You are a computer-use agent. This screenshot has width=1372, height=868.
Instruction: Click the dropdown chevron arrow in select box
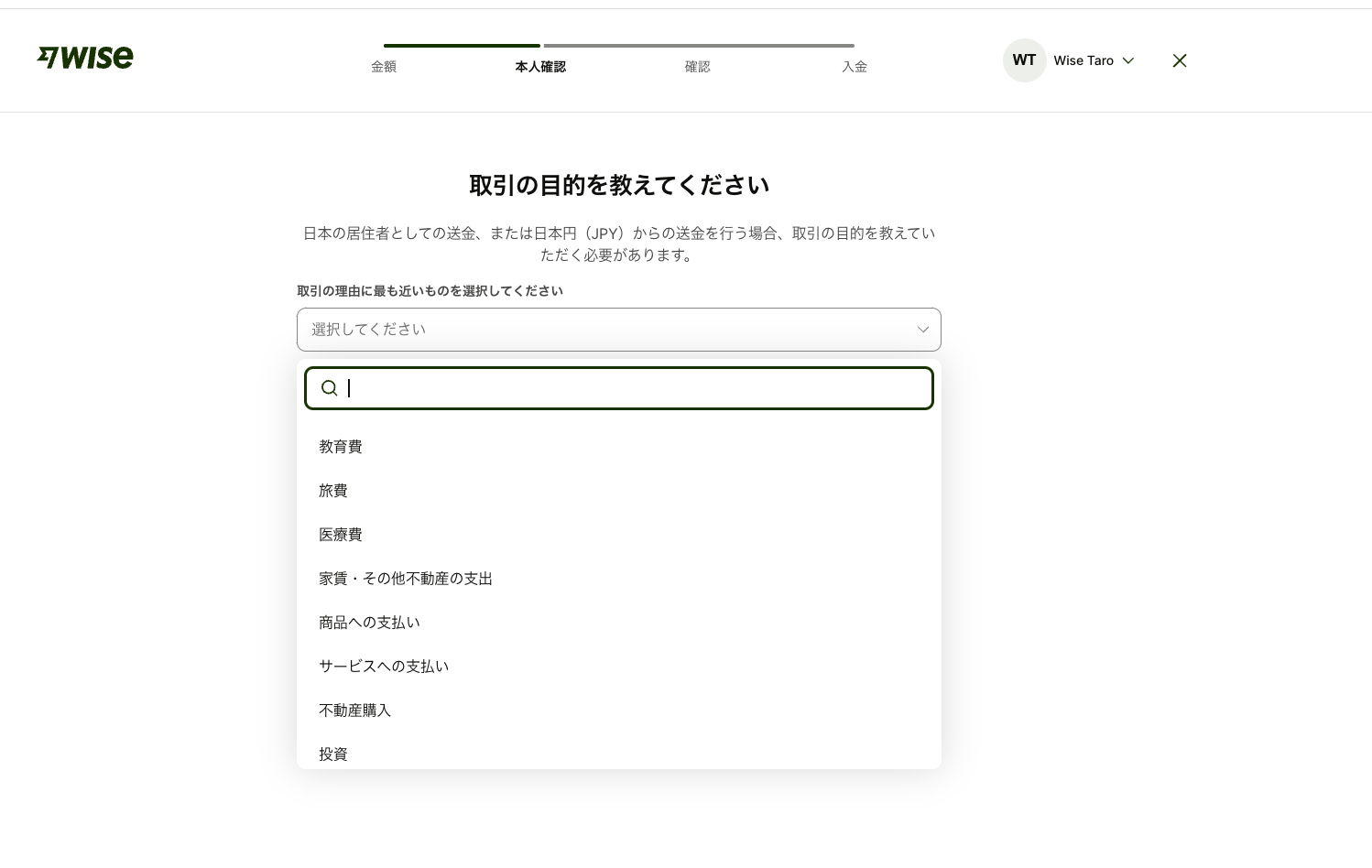pyautogui.click(x=922, y=330)
